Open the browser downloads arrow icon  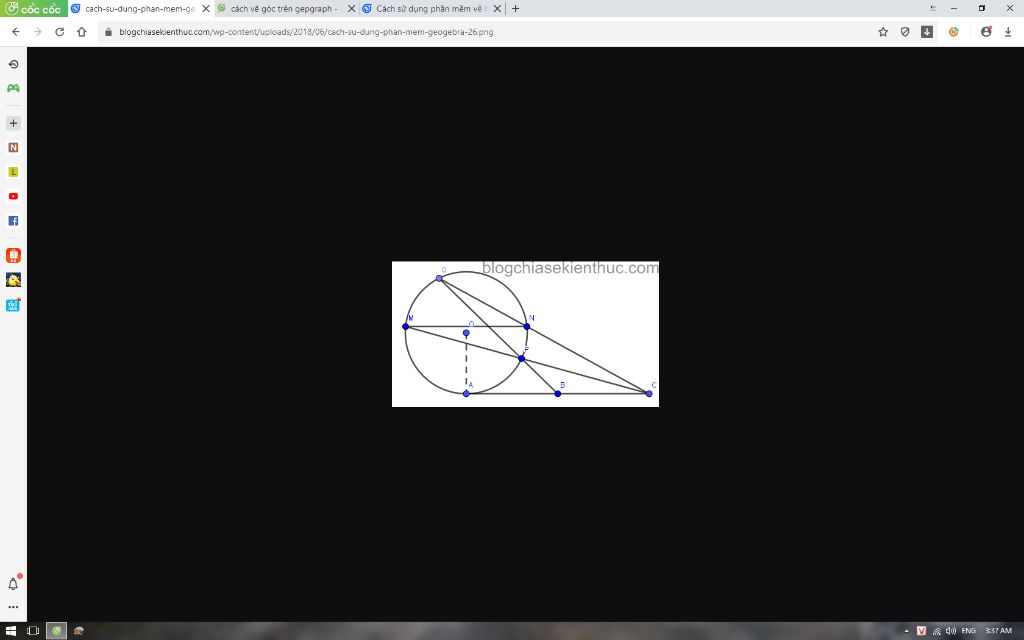[1008, 31]
